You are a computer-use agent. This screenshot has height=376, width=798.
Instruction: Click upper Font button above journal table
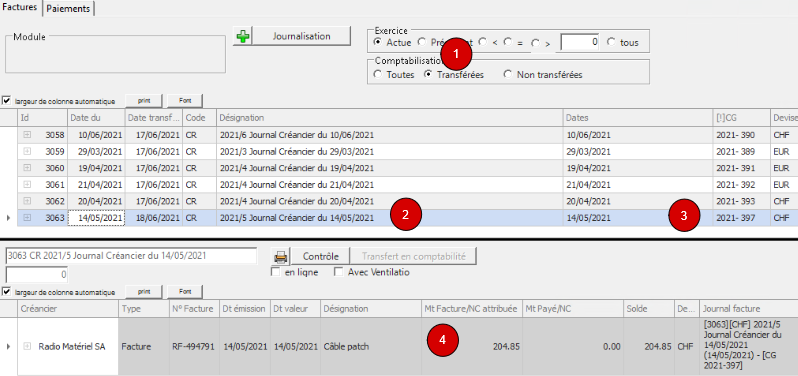tap(185, 101)
